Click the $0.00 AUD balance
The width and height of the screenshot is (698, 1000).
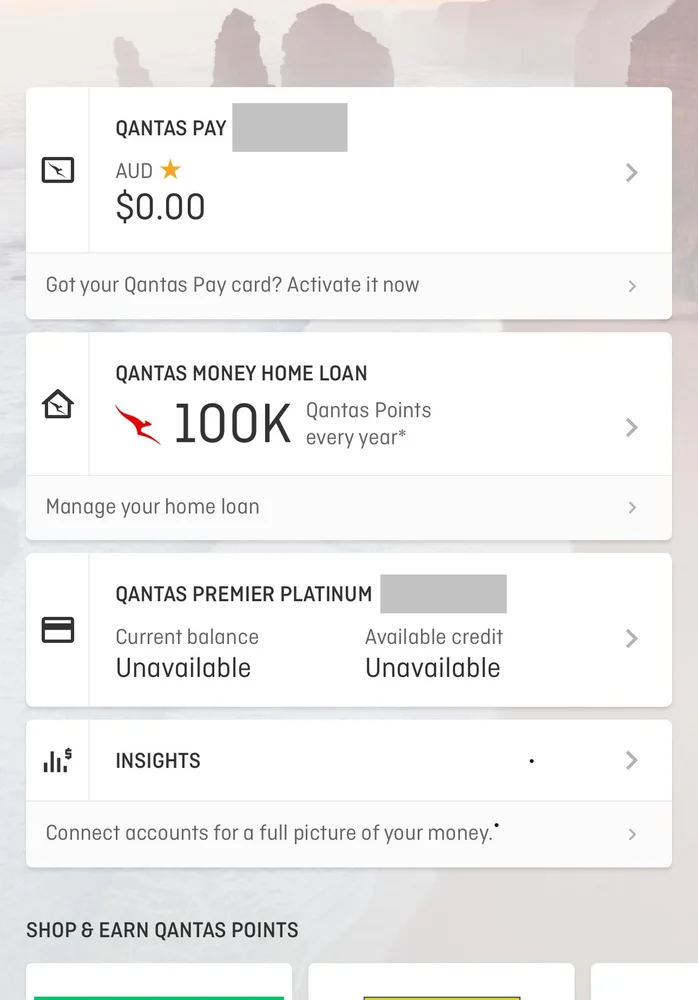[x=160, y=207]
